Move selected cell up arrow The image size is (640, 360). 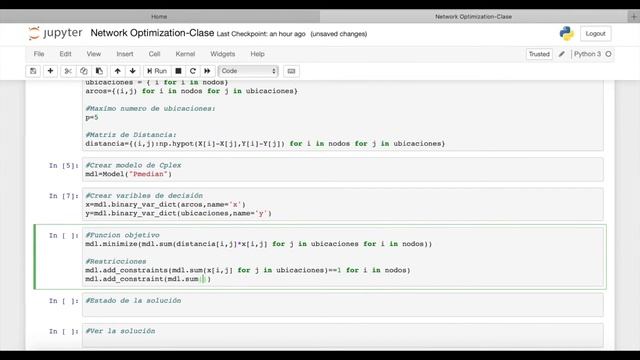pyautogui.click(x=118, y=71)
